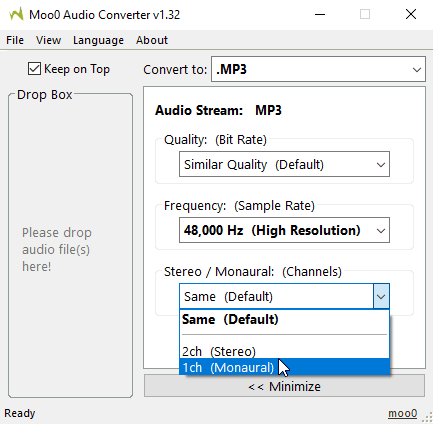Image resolution: width=433 pixels, height=424 pixels.
Task: Click the << Minimize button
Action: point(284,387)
